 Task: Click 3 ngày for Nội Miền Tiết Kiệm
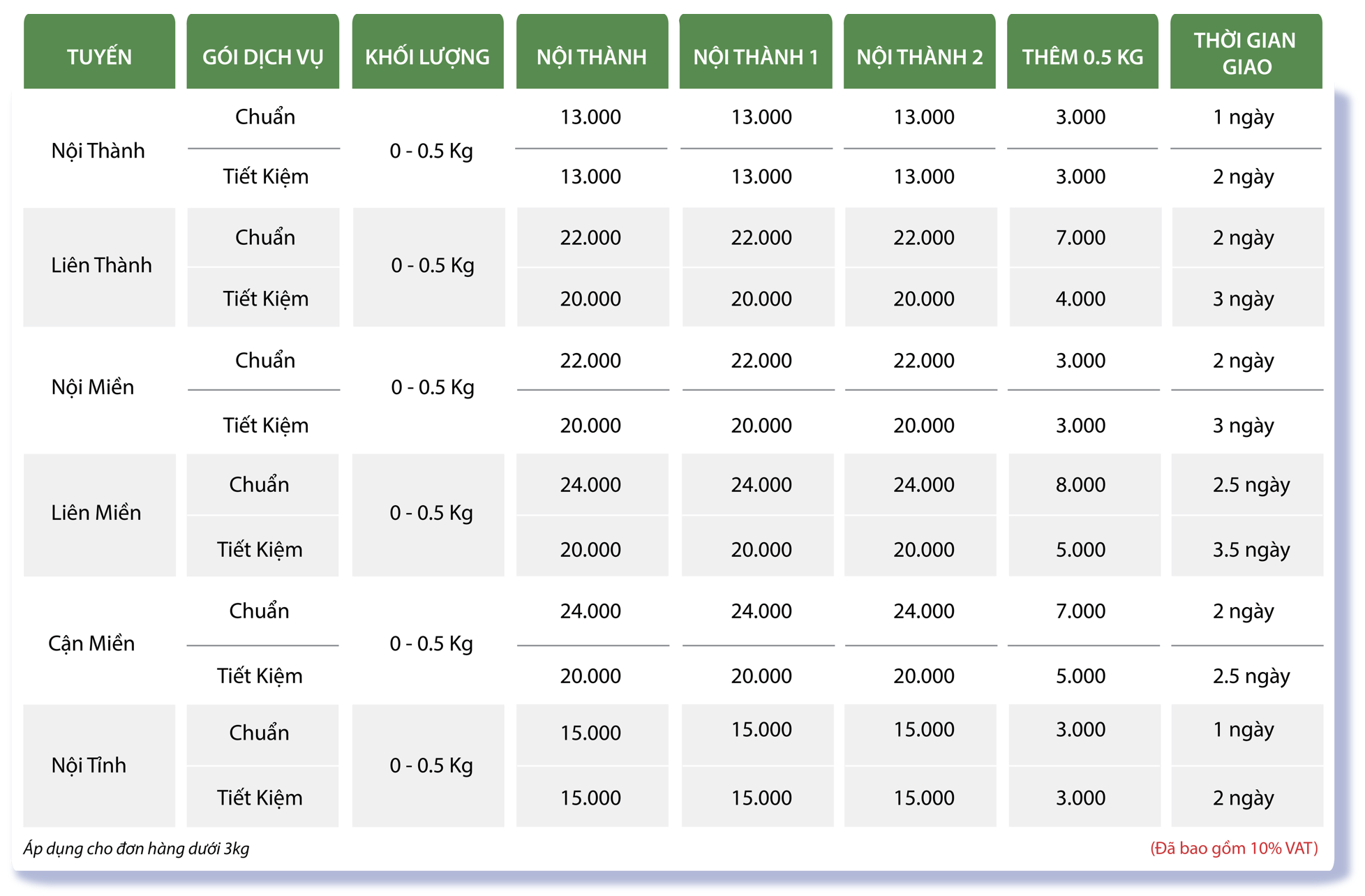(x=1244, y=426)
